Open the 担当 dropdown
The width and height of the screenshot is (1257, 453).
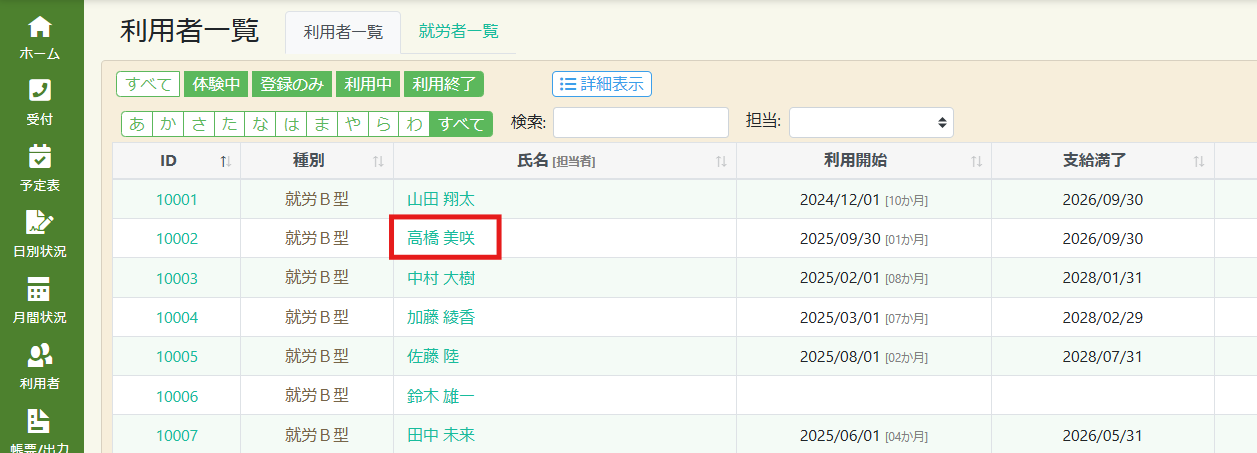point(871,122)
